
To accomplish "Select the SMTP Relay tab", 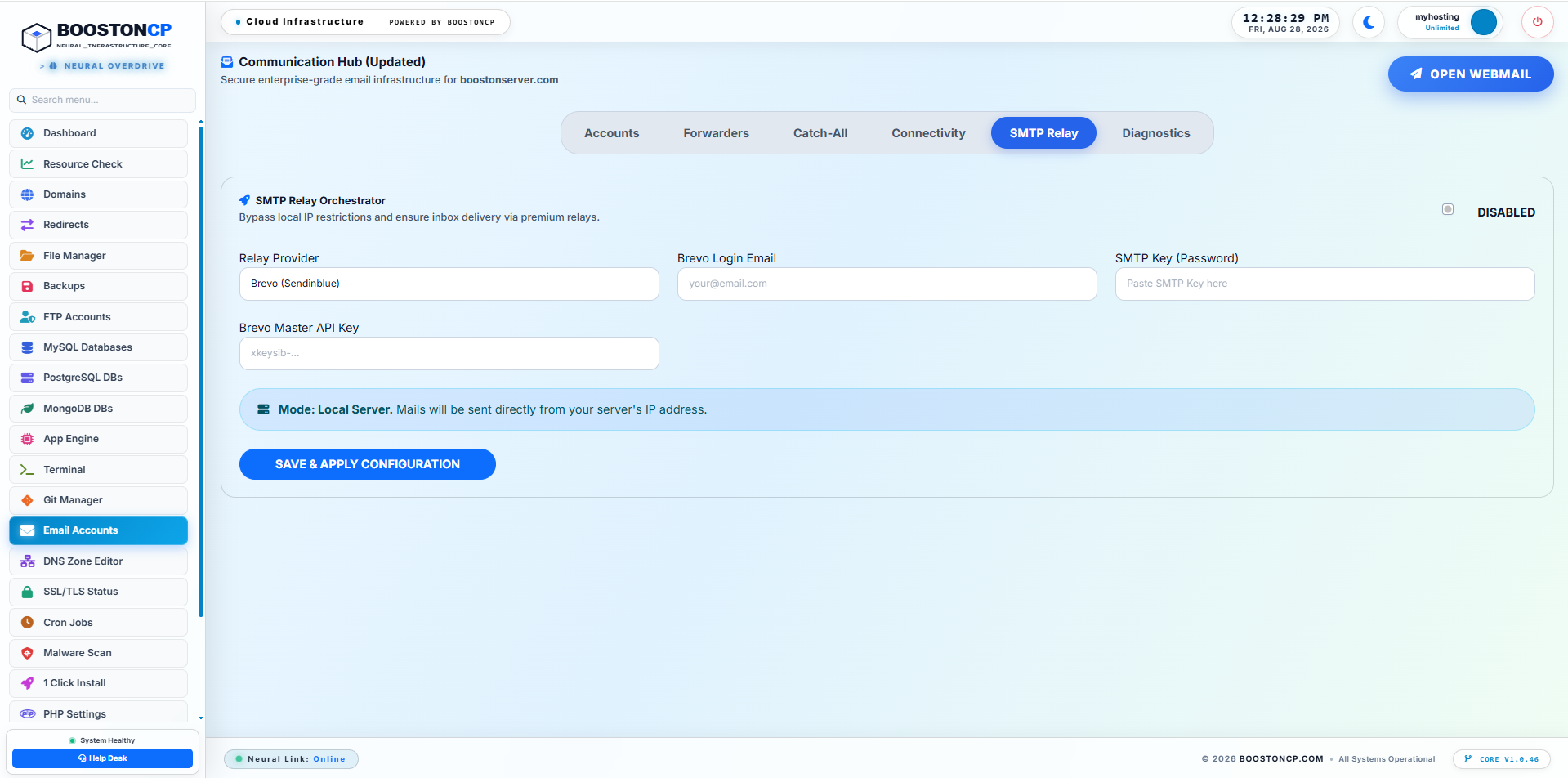I will pos(1043,133).
